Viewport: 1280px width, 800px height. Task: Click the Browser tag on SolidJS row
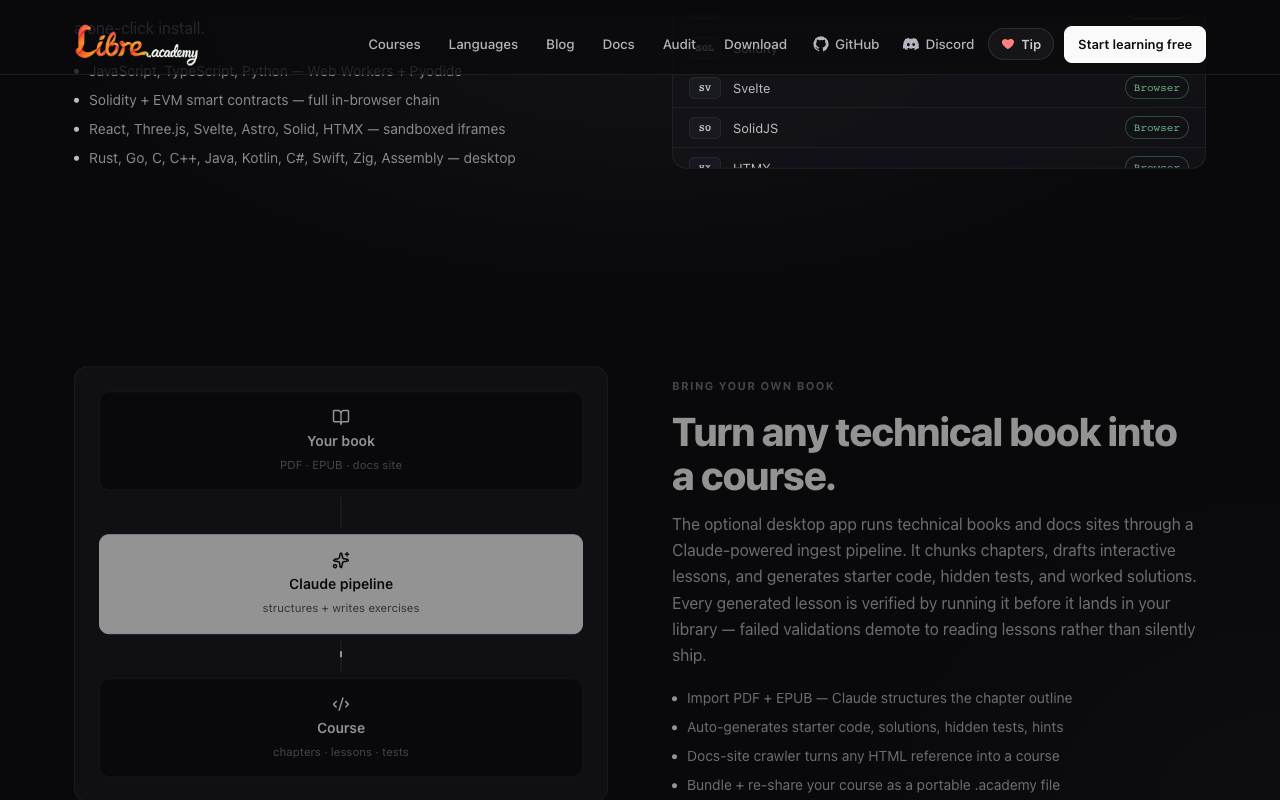[x=1157, y=128]
